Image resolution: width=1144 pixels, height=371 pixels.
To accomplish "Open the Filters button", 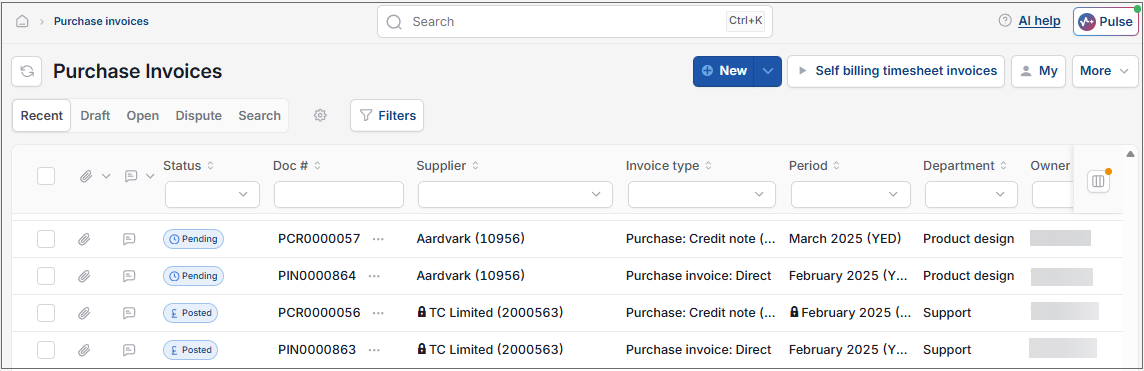I will tap(387, 115).
